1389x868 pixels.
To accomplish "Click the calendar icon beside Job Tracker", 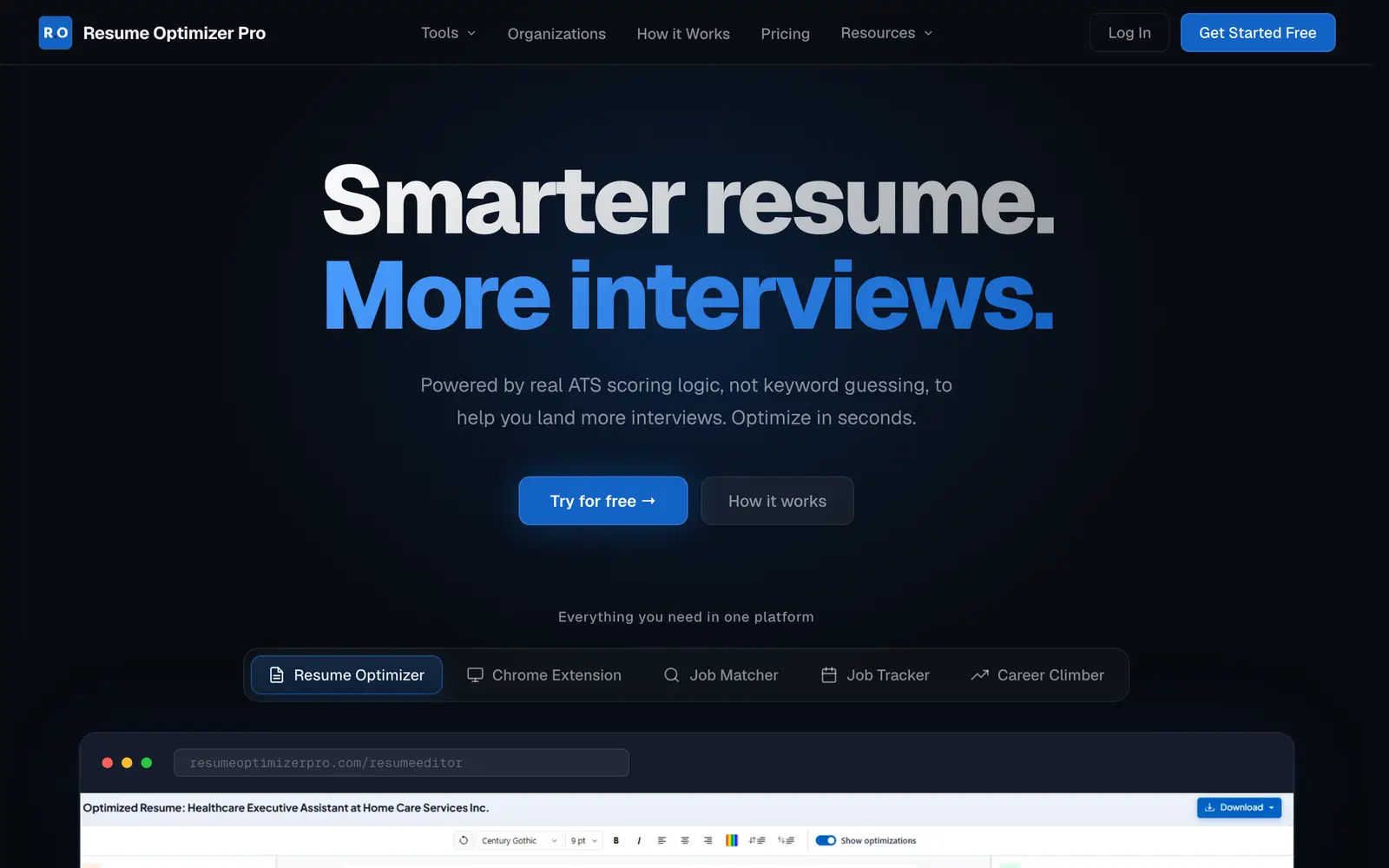I will 829,675.
